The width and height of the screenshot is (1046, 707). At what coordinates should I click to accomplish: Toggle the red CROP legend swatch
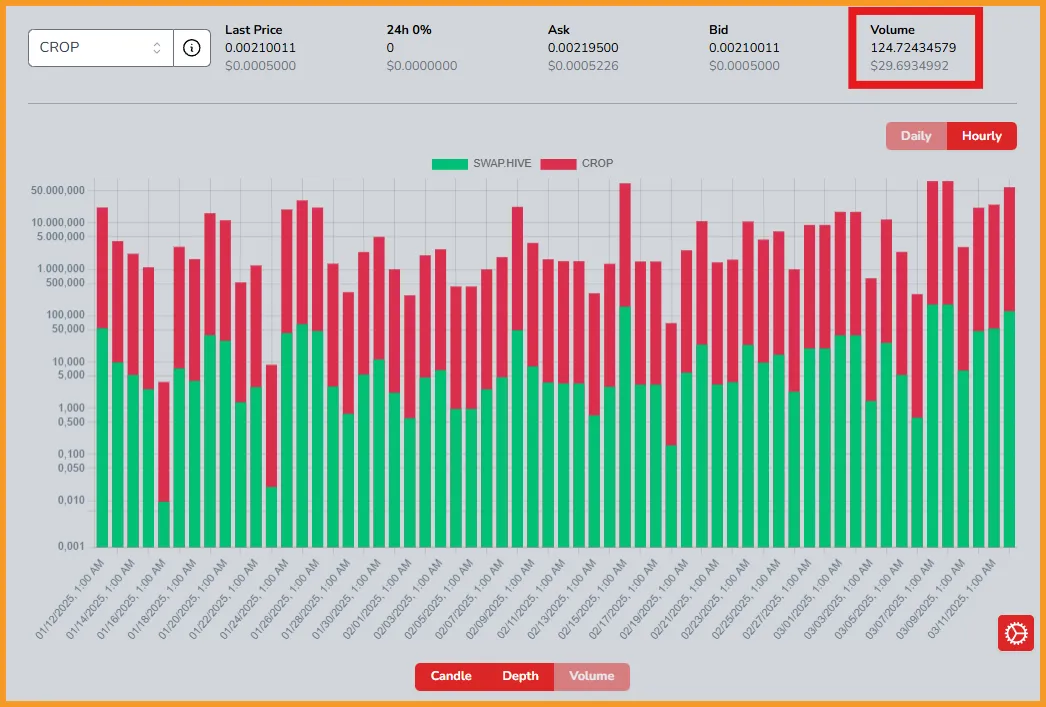tap(558, 163)
